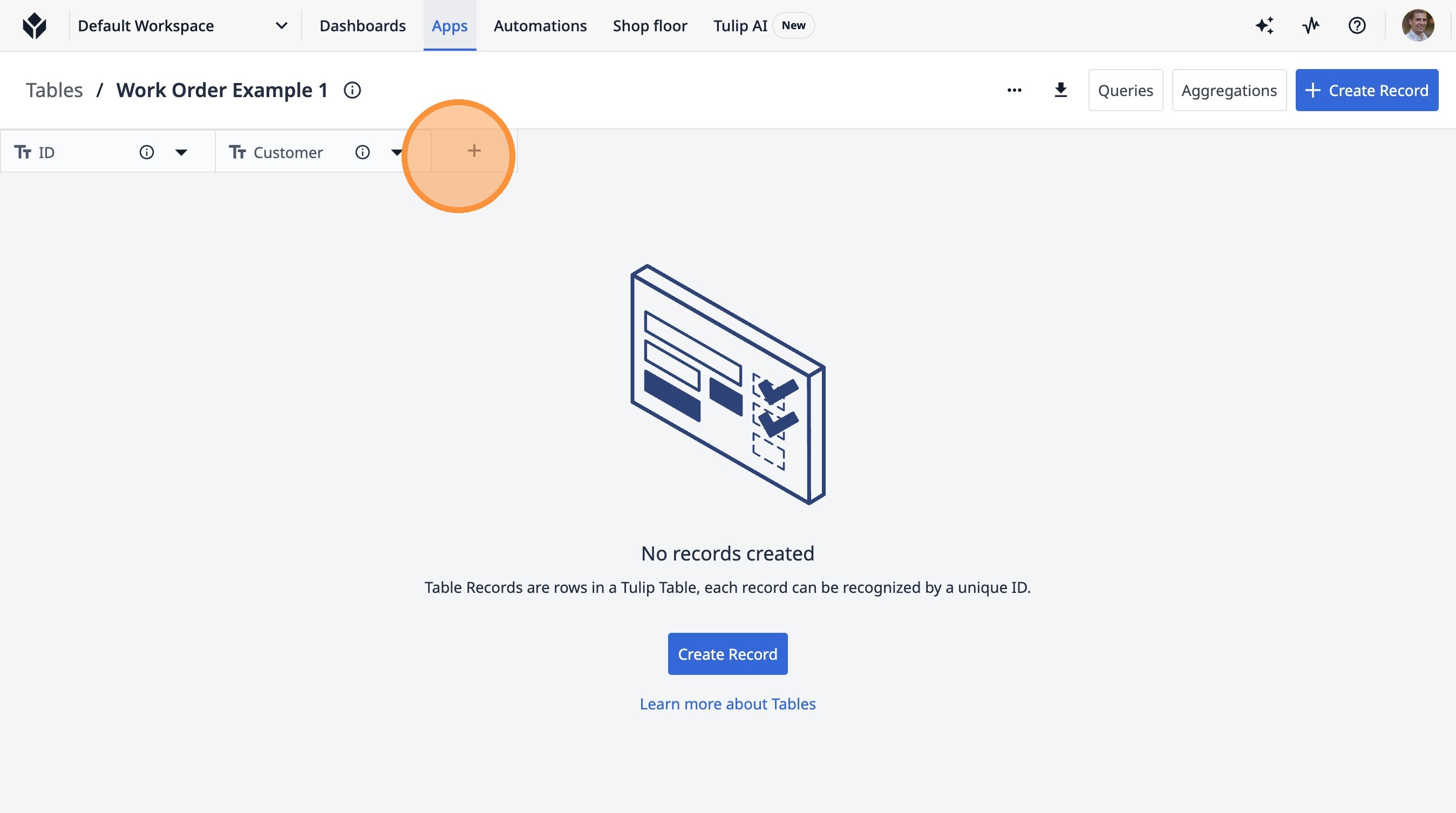
Task: Add new column with plus icon
Action: (x=474, y=151)
